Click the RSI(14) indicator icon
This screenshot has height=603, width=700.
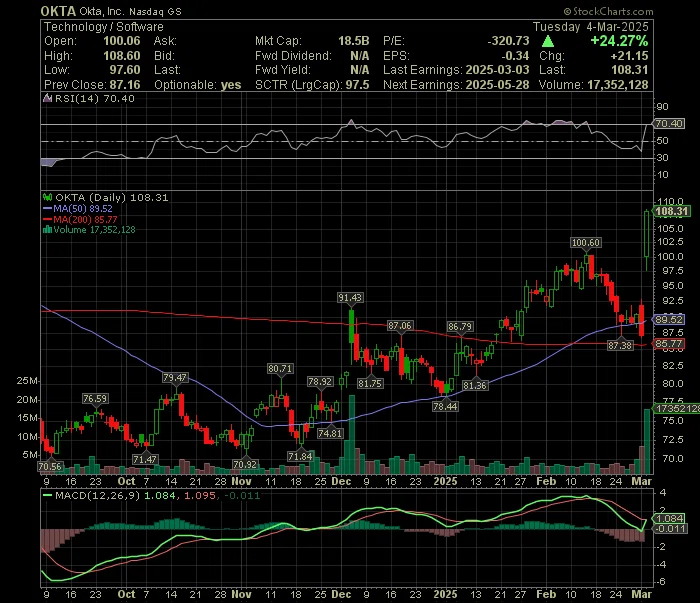(47, 98)
